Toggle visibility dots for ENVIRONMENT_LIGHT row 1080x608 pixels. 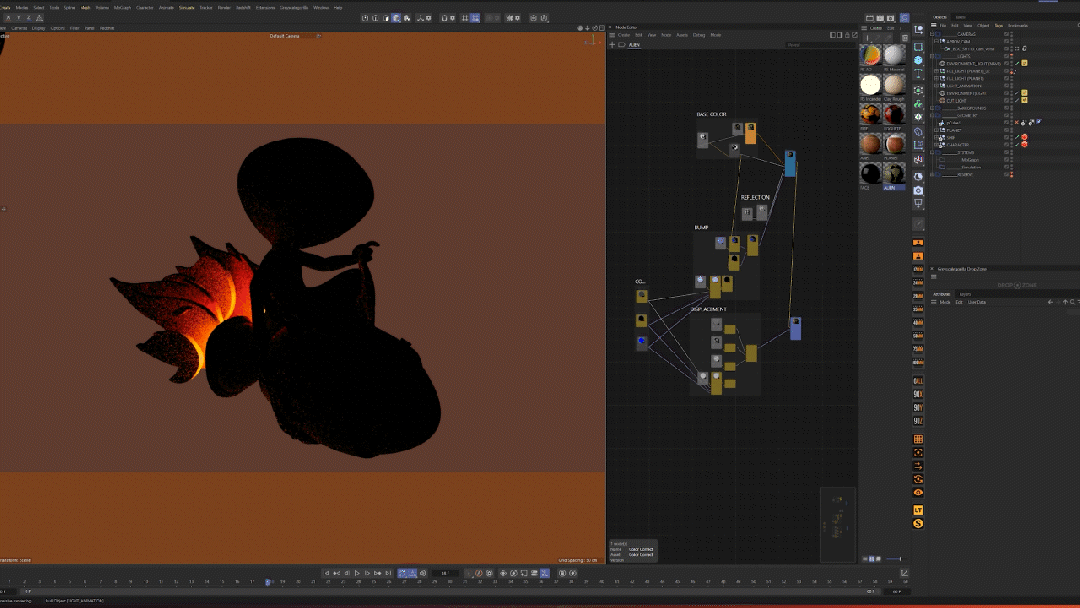click(1012, 63)
